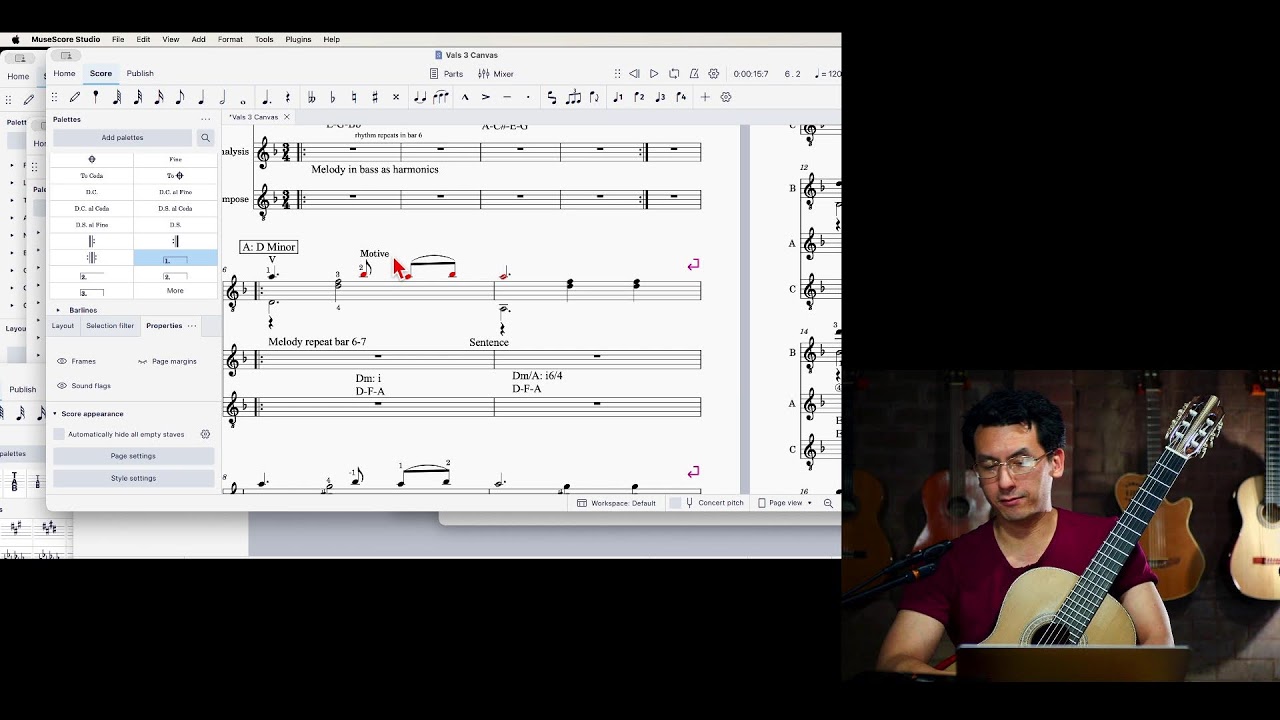
Task: Select Voice 3
Action: pyautogui.click(x=660, y=97)
